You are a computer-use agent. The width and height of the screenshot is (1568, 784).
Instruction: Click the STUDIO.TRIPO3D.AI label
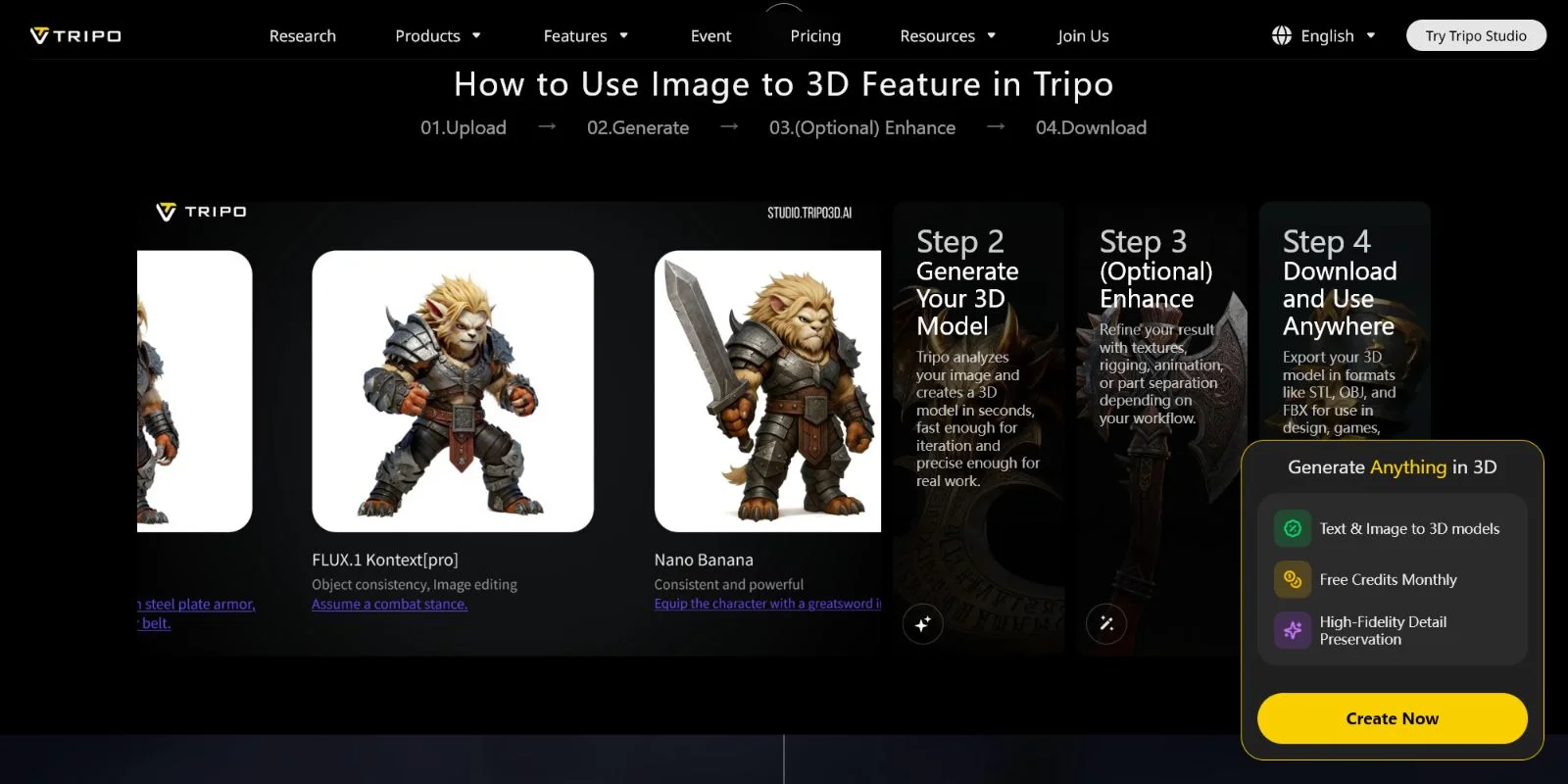coord(809,213)
